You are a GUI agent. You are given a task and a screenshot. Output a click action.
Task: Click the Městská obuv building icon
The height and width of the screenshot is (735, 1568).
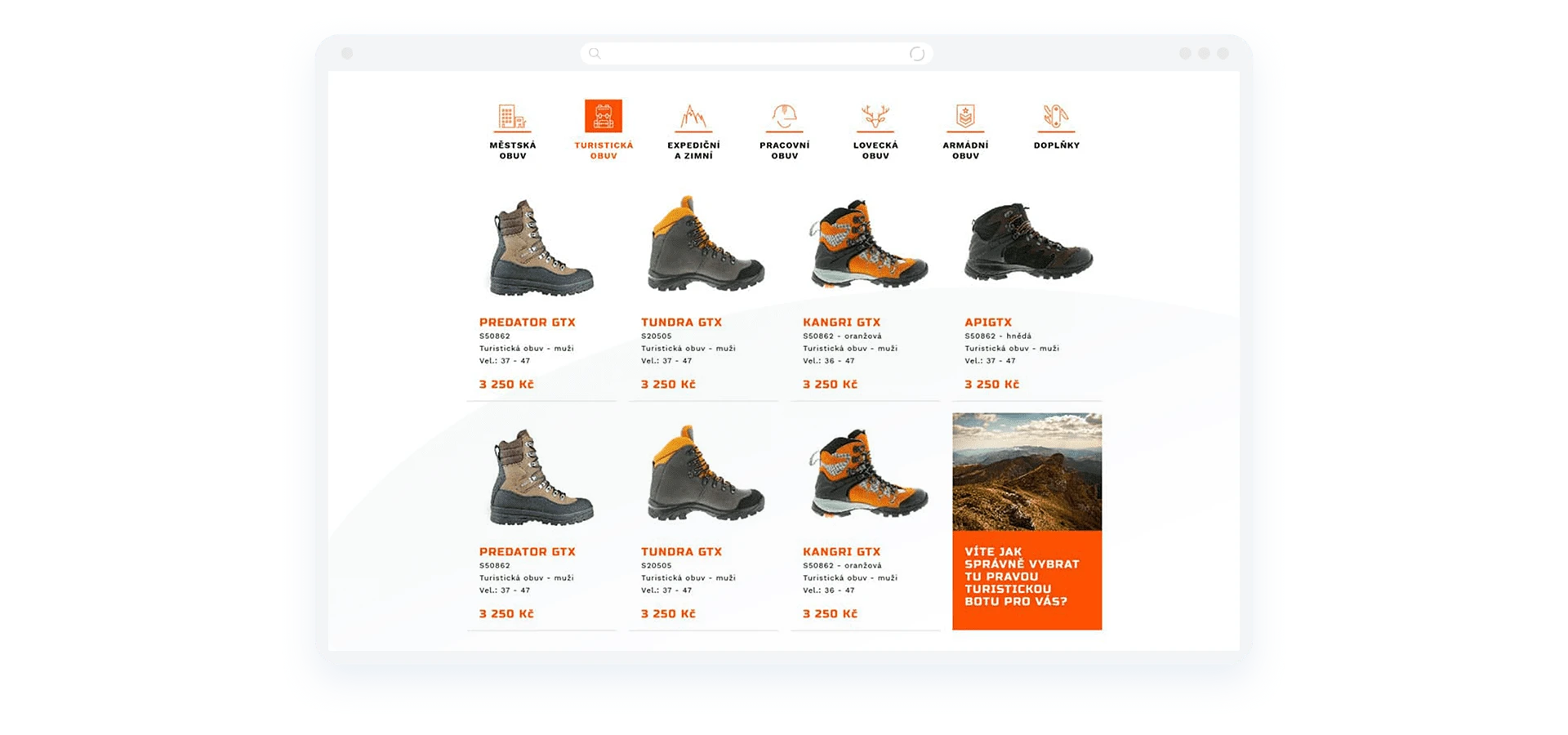[x=513, y=117]
